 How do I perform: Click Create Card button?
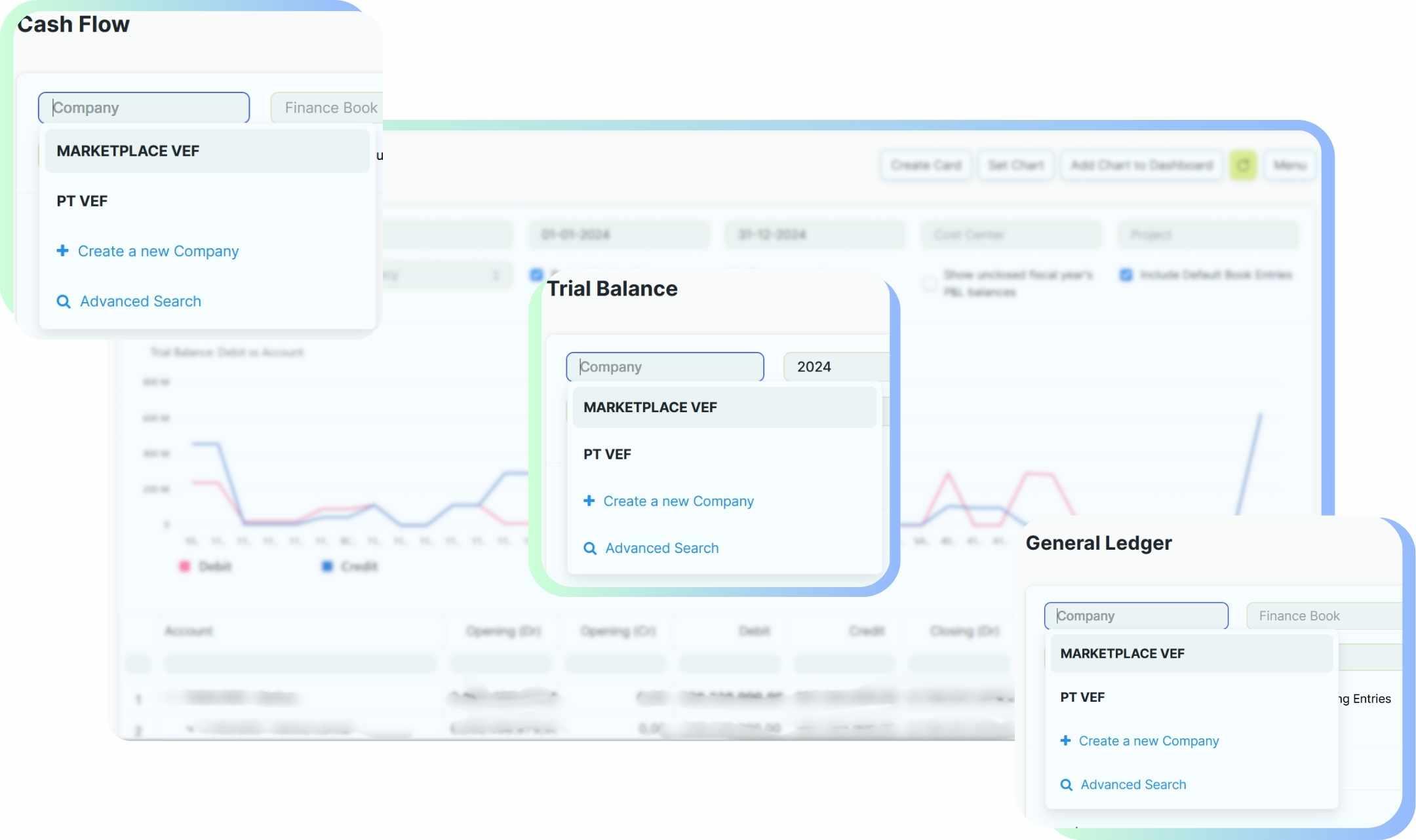[x=926, y=165]
